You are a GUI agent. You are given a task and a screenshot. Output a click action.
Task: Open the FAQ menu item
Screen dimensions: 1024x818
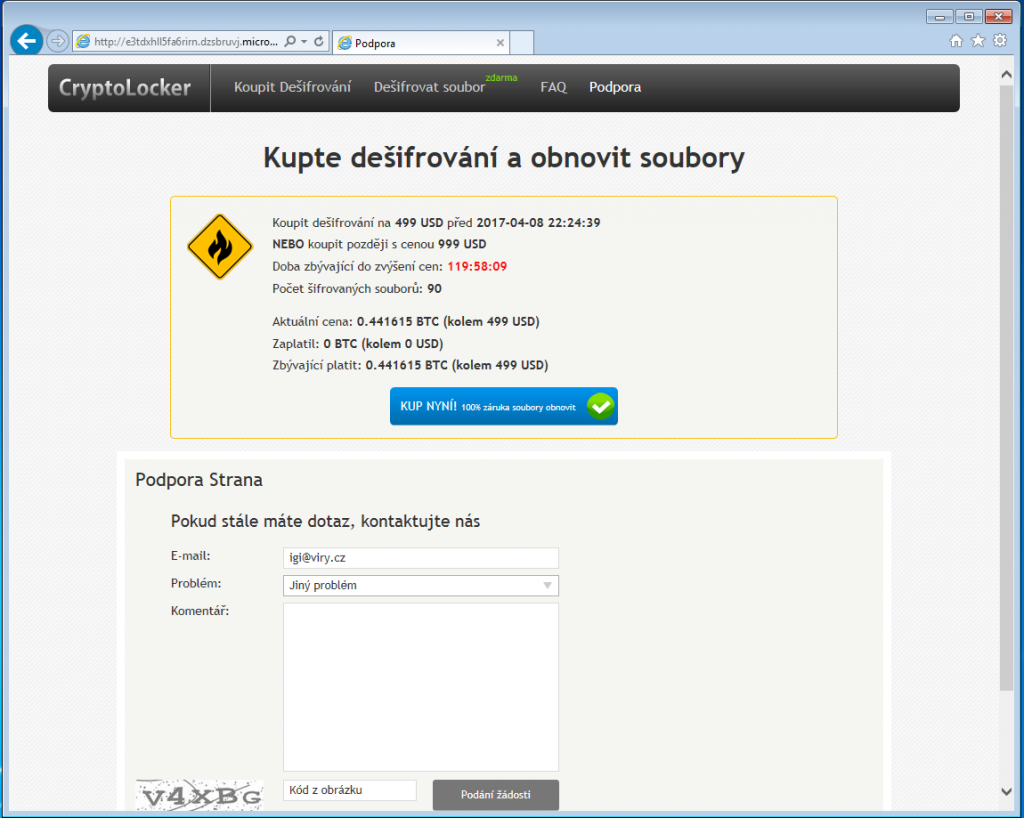553,87
